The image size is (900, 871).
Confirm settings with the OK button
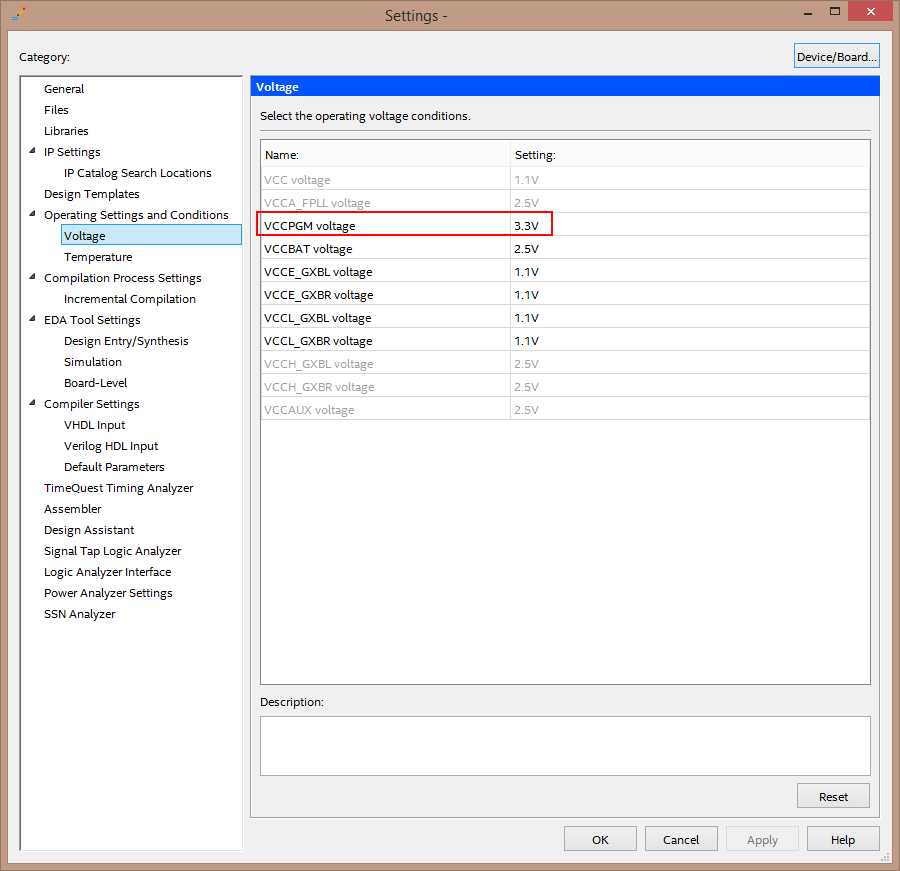(600, 839)
